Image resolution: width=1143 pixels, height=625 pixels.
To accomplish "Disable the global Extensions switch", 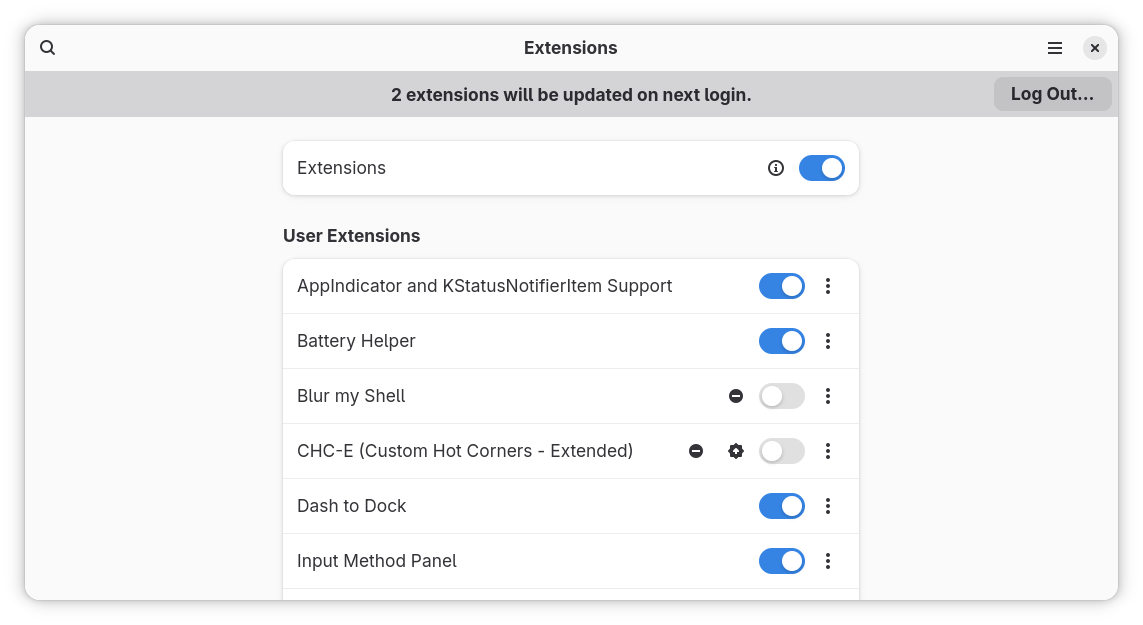I will (821, 168).
